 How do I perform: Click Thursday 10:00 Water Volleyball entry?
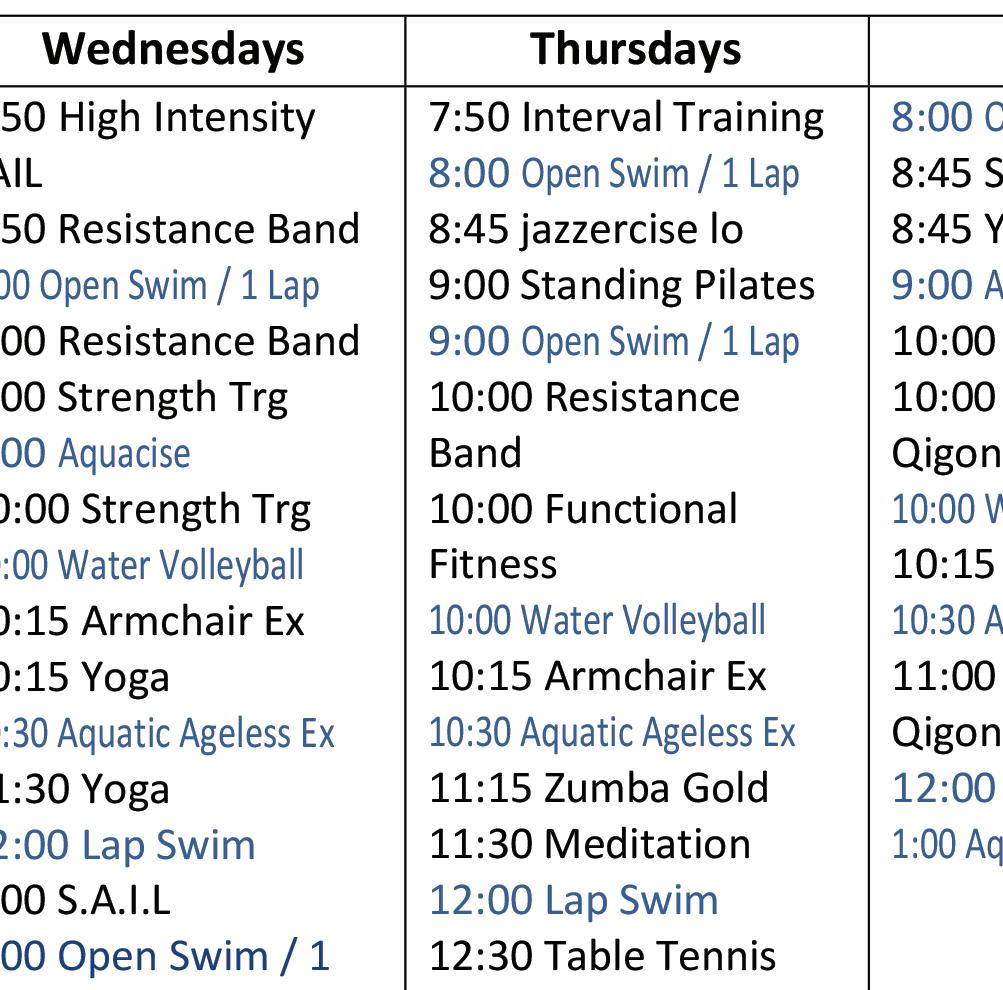[597, 622]
